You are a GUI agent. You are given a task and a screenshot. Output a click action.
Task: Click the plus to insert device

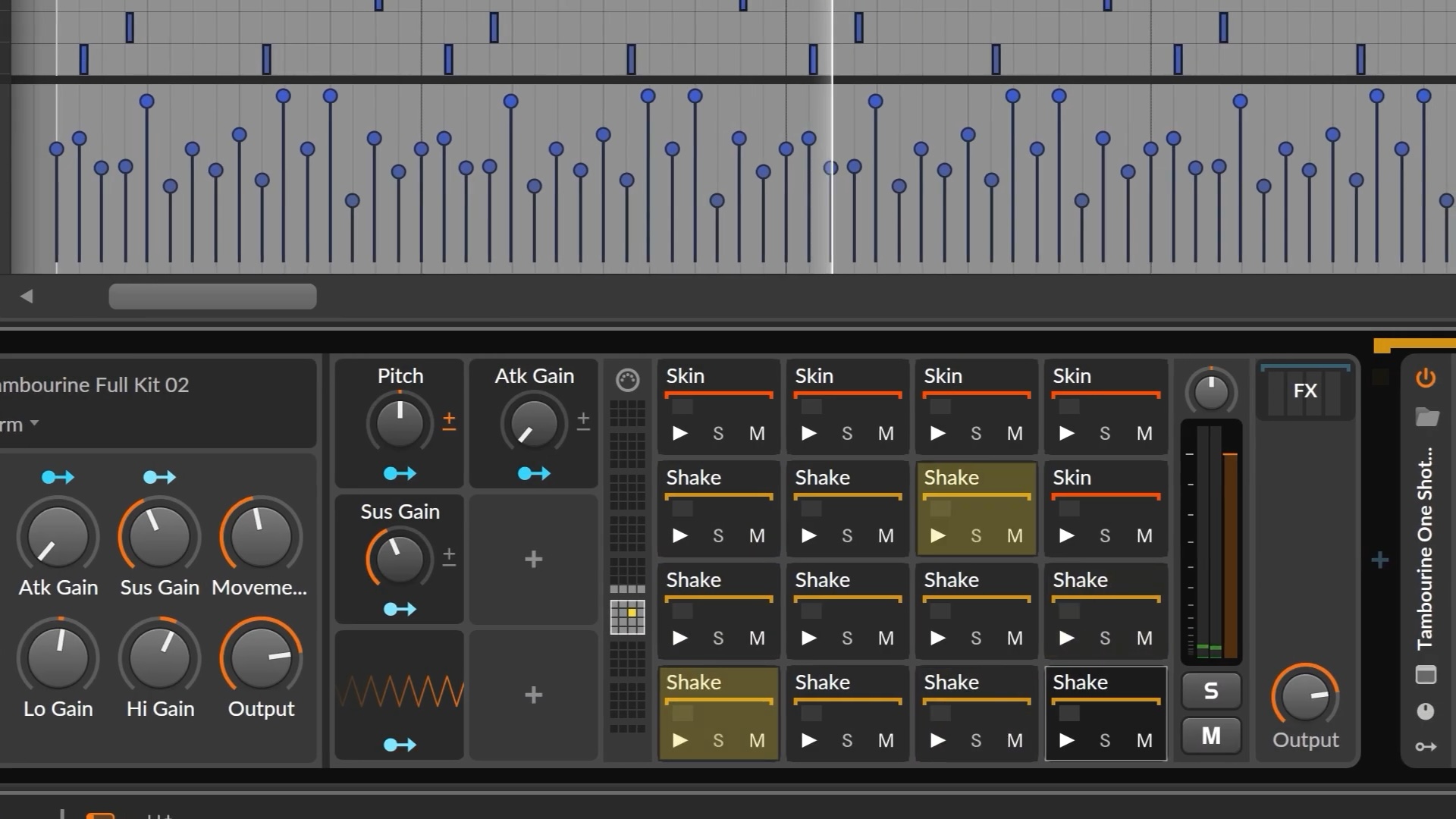point(1380,560)
